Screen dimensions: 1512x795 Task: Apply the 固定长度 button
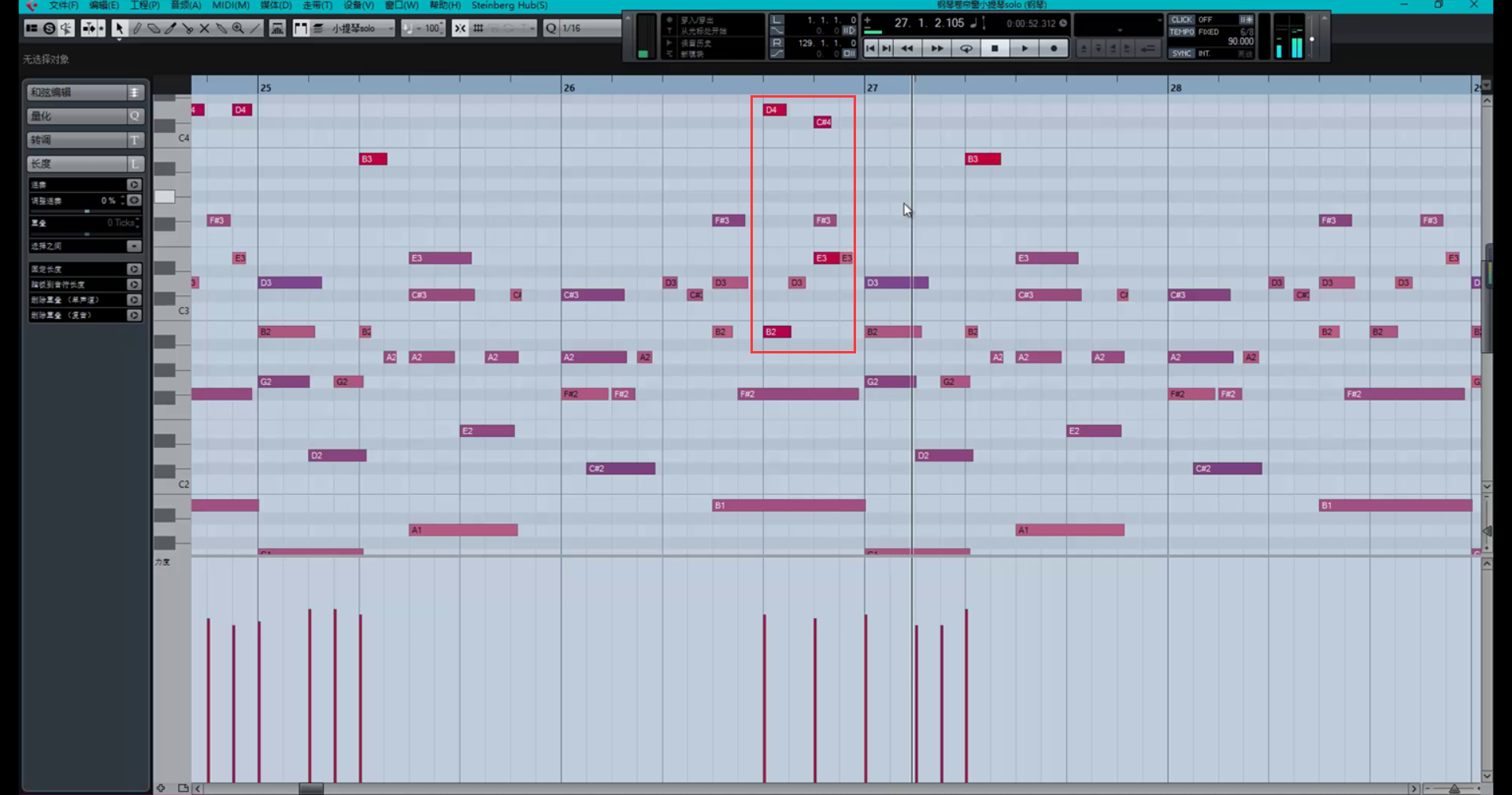coord(134,269)
